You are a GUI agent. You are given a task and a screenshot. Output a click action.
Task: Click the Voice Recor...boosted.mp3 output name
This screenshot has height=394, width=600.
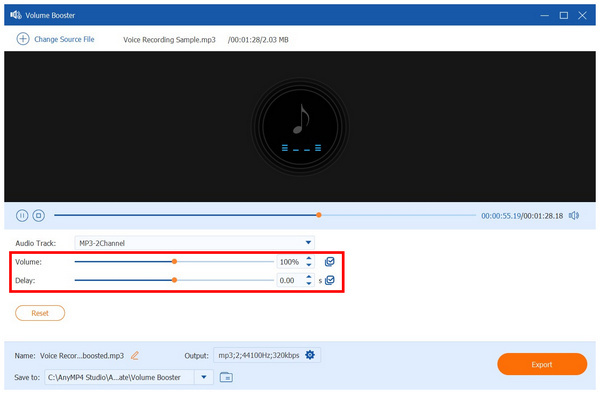coord(82,356)
